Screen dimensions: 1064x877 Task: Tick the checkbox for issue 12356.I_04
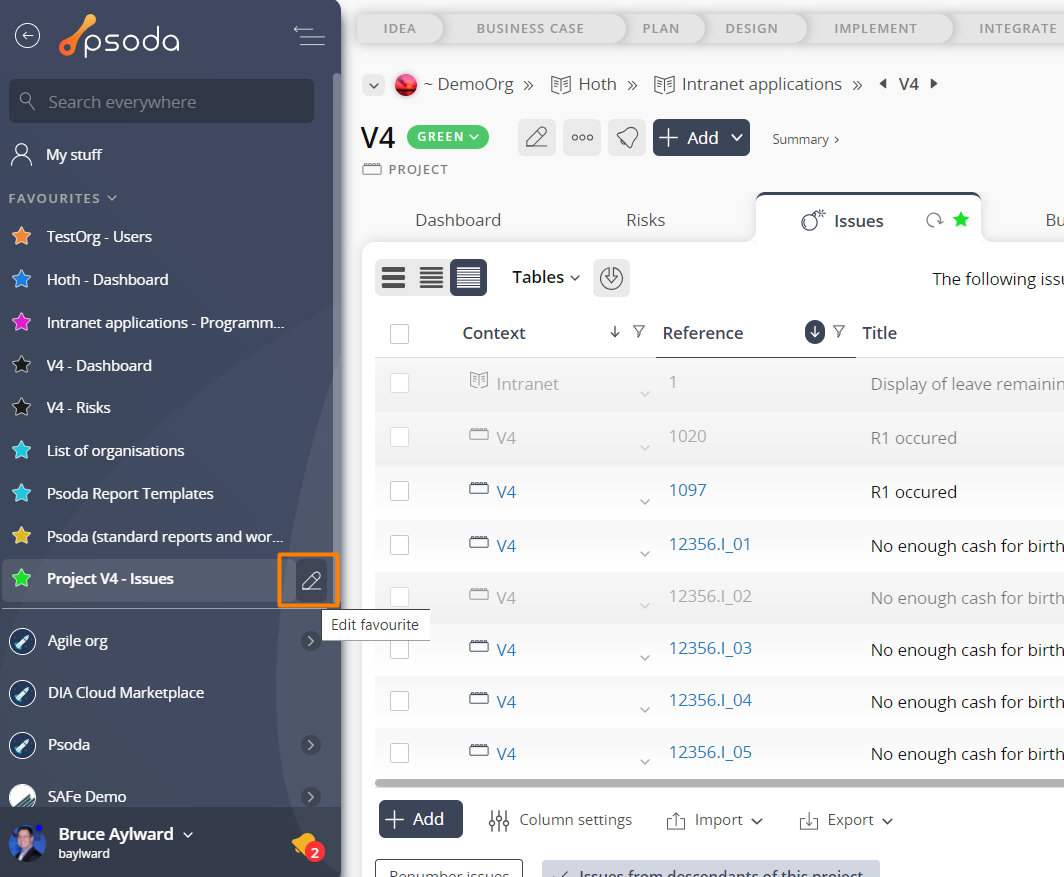(400, 701)
